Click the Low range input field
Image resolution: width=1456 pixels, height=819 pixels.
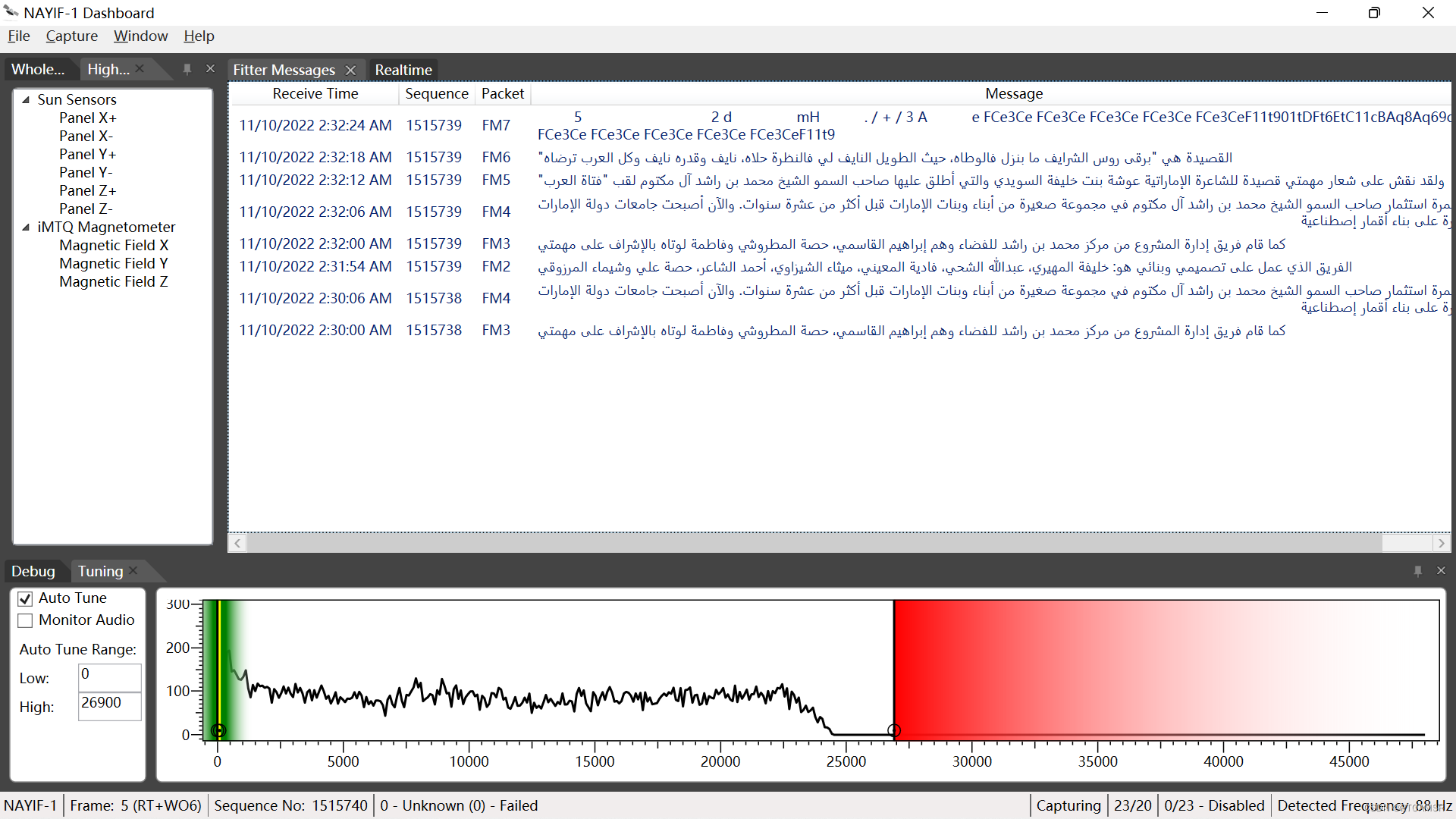click(x=110, y=677)
